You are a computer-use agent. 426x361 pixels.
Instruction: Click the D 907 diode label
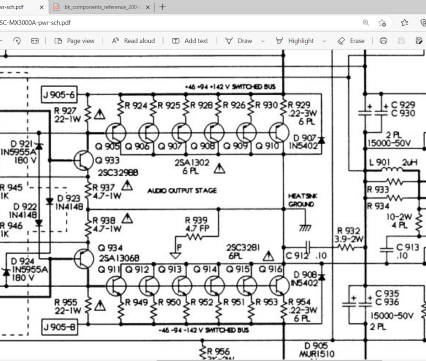click(304, 138)
